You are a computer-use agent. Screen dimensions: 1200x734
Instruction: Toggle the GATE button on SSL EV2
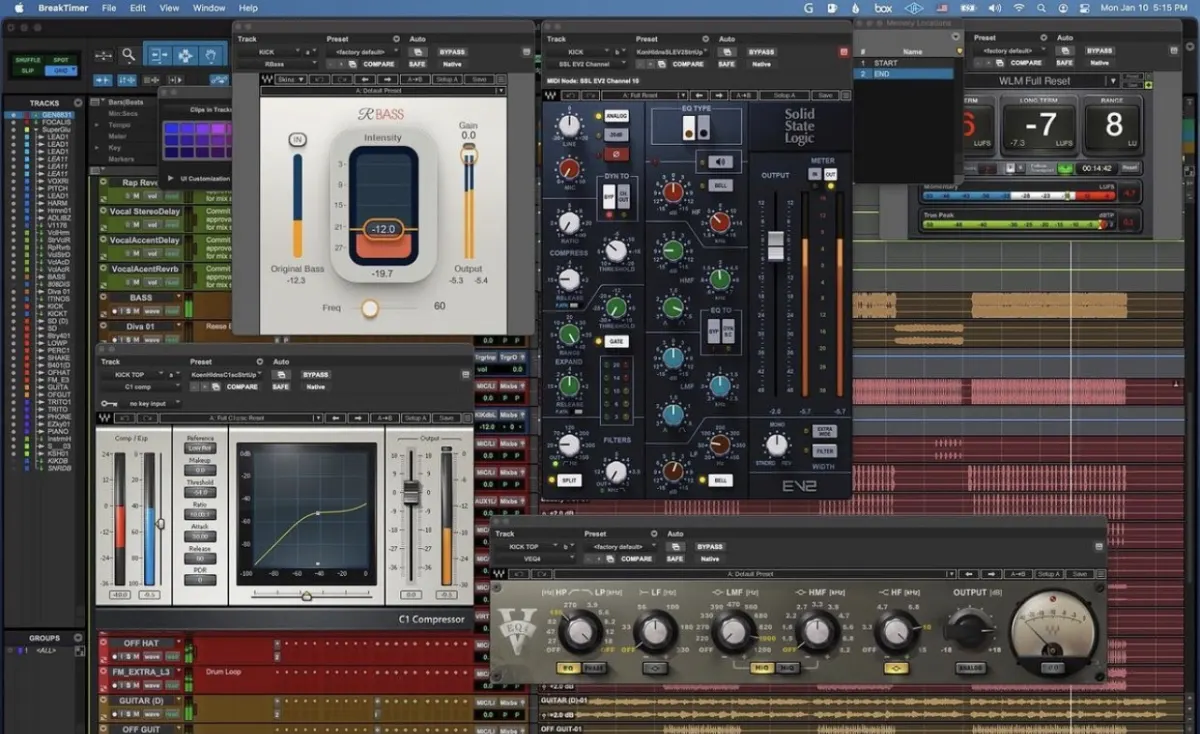pyautogui.click(x=616, y=341)
